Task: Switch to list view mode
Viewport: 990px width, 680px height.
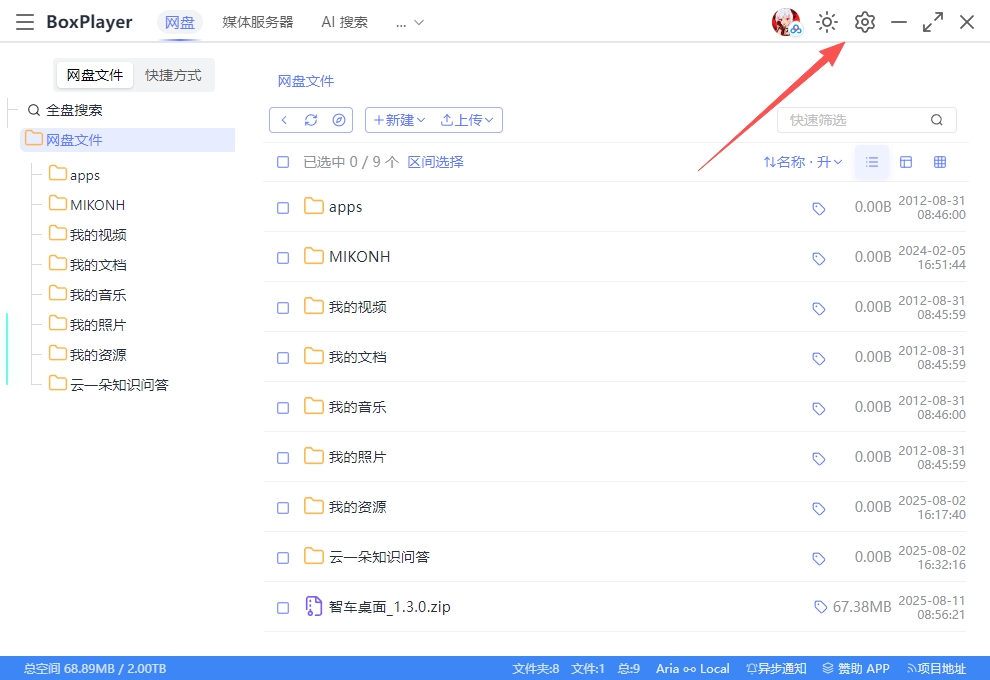Action: pos(872,162)
